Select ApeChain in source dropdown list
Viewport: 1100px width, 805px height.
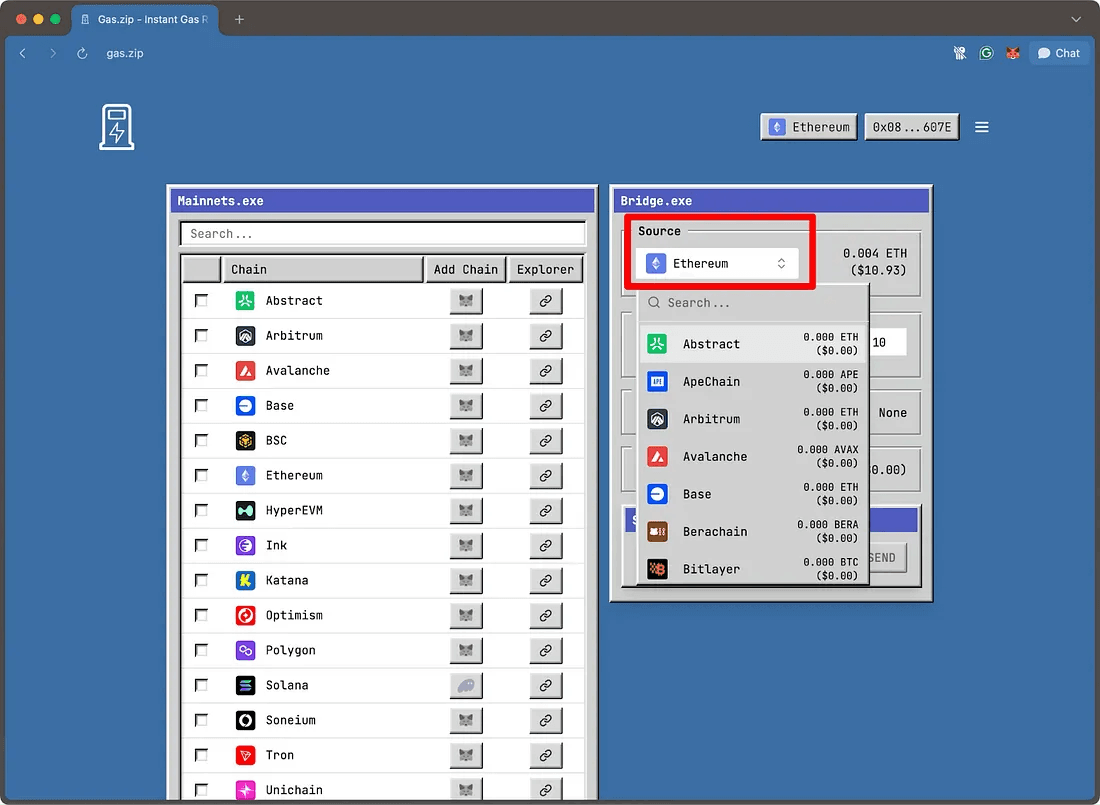(x=754, y=382)
